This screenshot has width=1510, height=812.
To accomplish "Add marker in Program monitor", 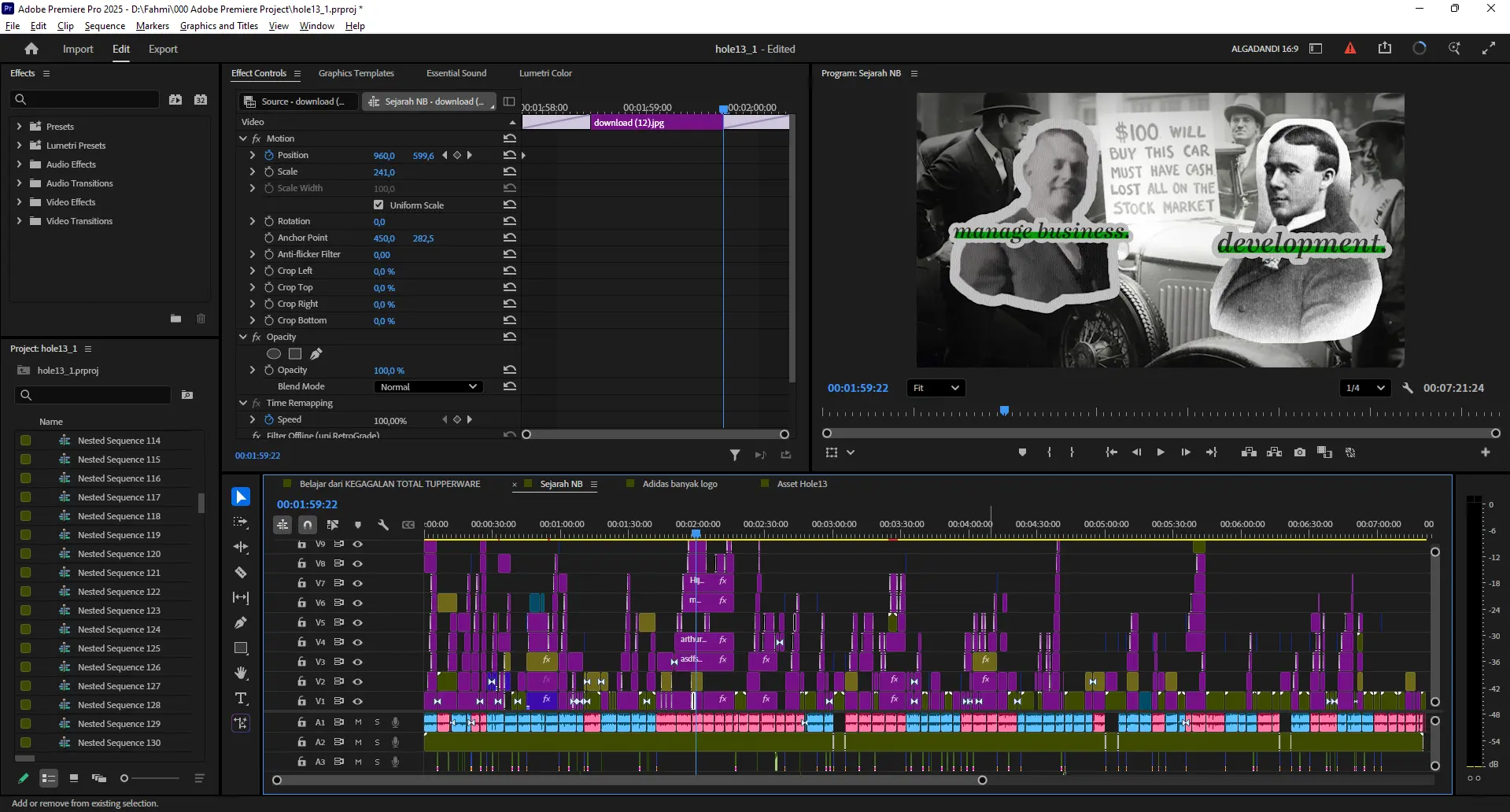I will (1022, 452).
